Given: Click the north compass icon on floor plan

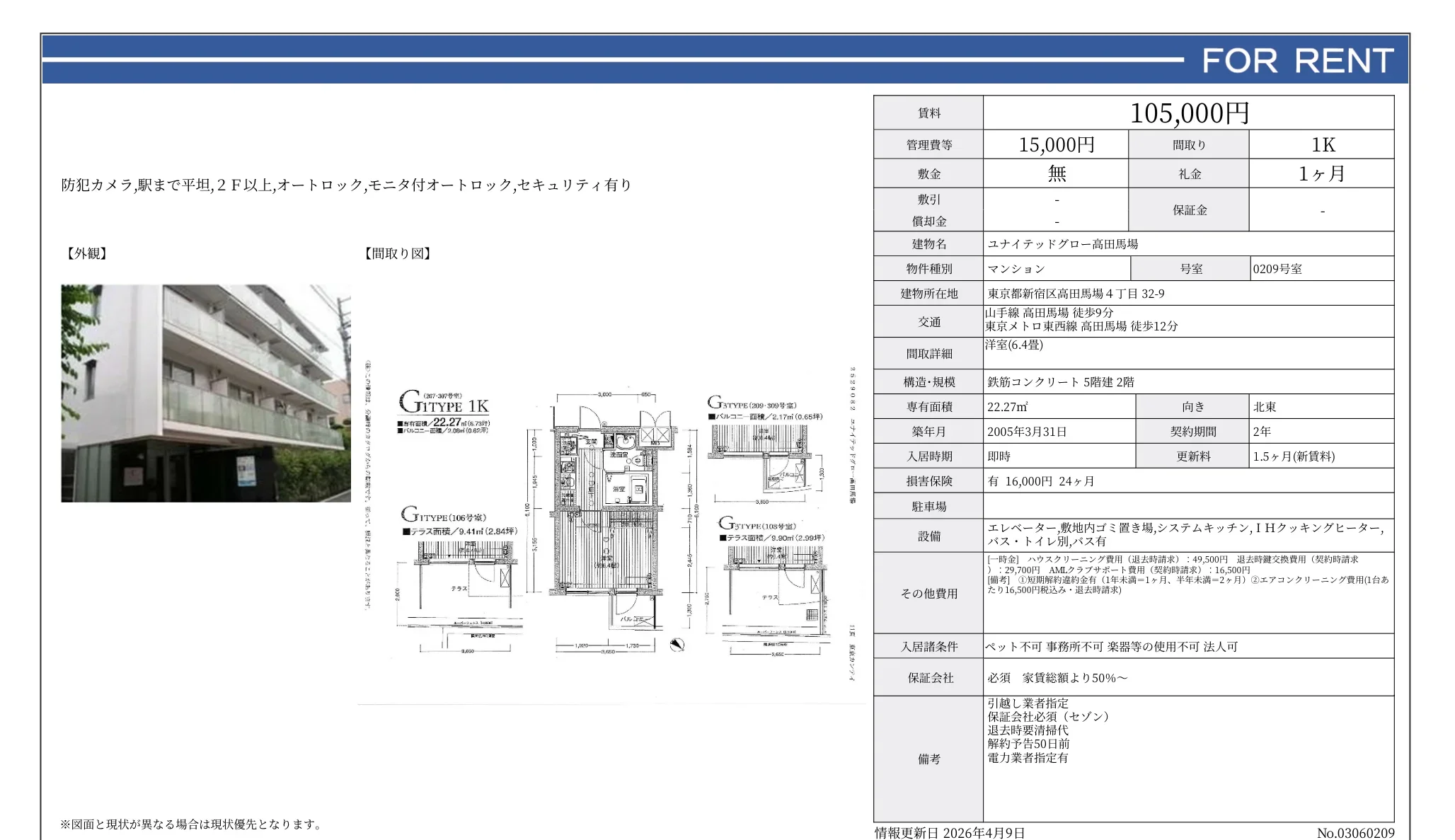Looking at the screenshot, I should (677, 644).
